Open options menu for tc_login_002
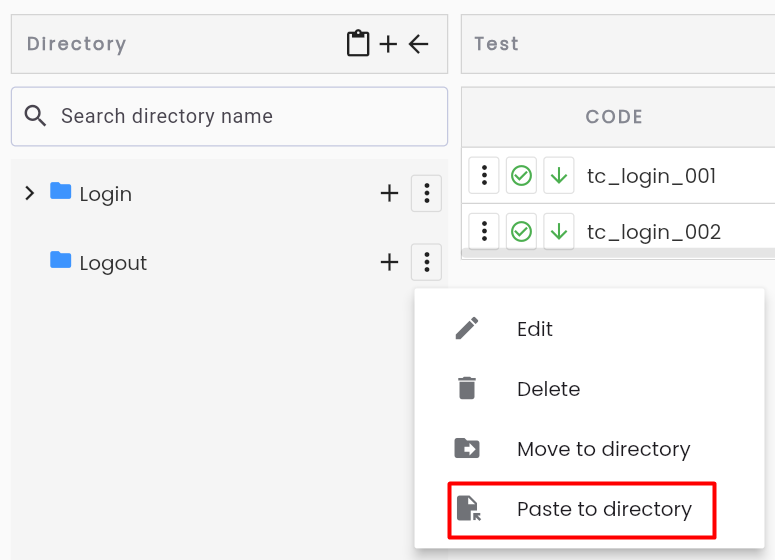Screen dimensions: 775x560 point(484,231)
